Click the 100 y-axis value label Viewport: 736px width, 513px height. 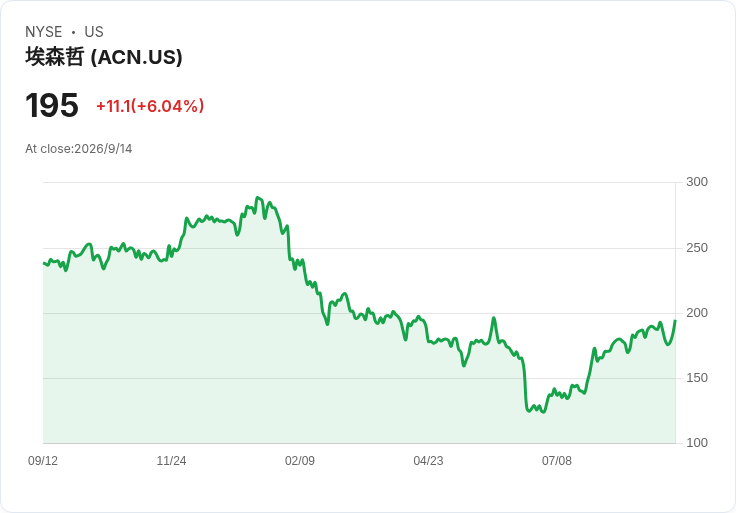(x=697, y=443)
